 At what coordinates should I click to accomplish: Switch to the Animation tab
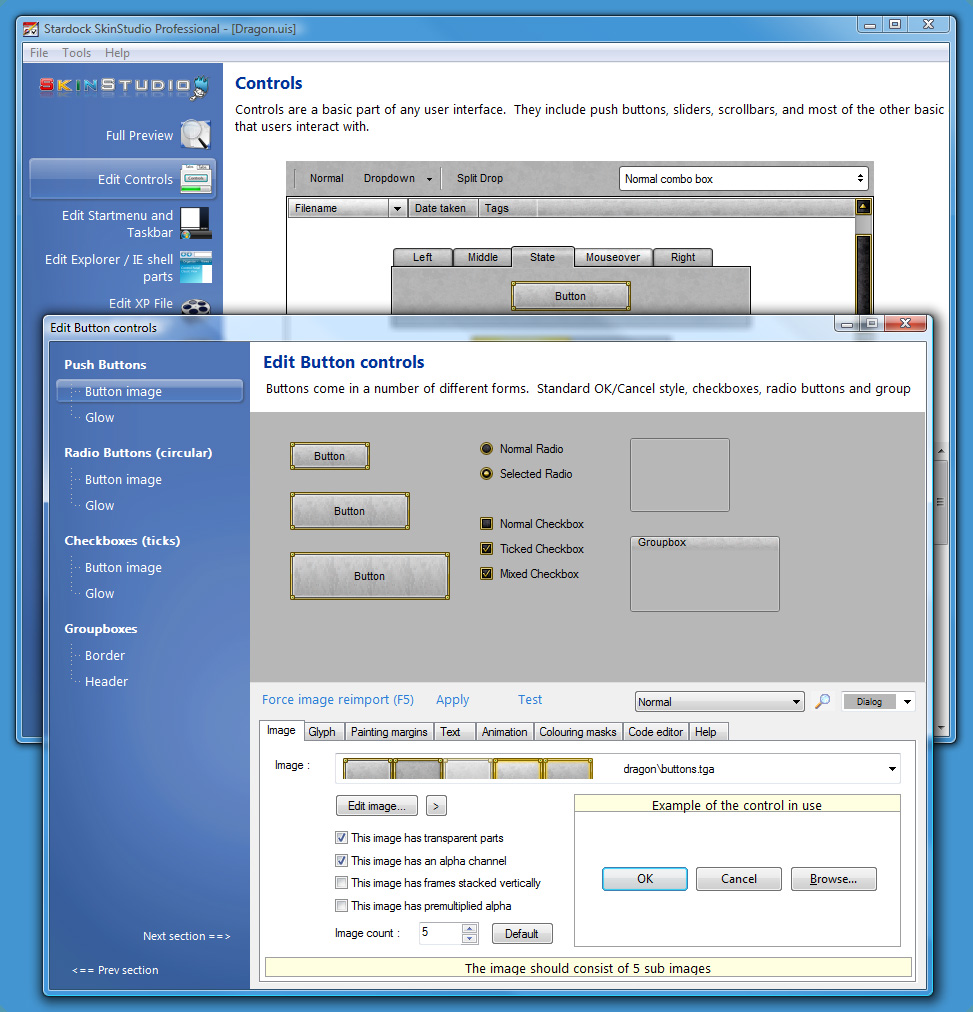point(505,732)
